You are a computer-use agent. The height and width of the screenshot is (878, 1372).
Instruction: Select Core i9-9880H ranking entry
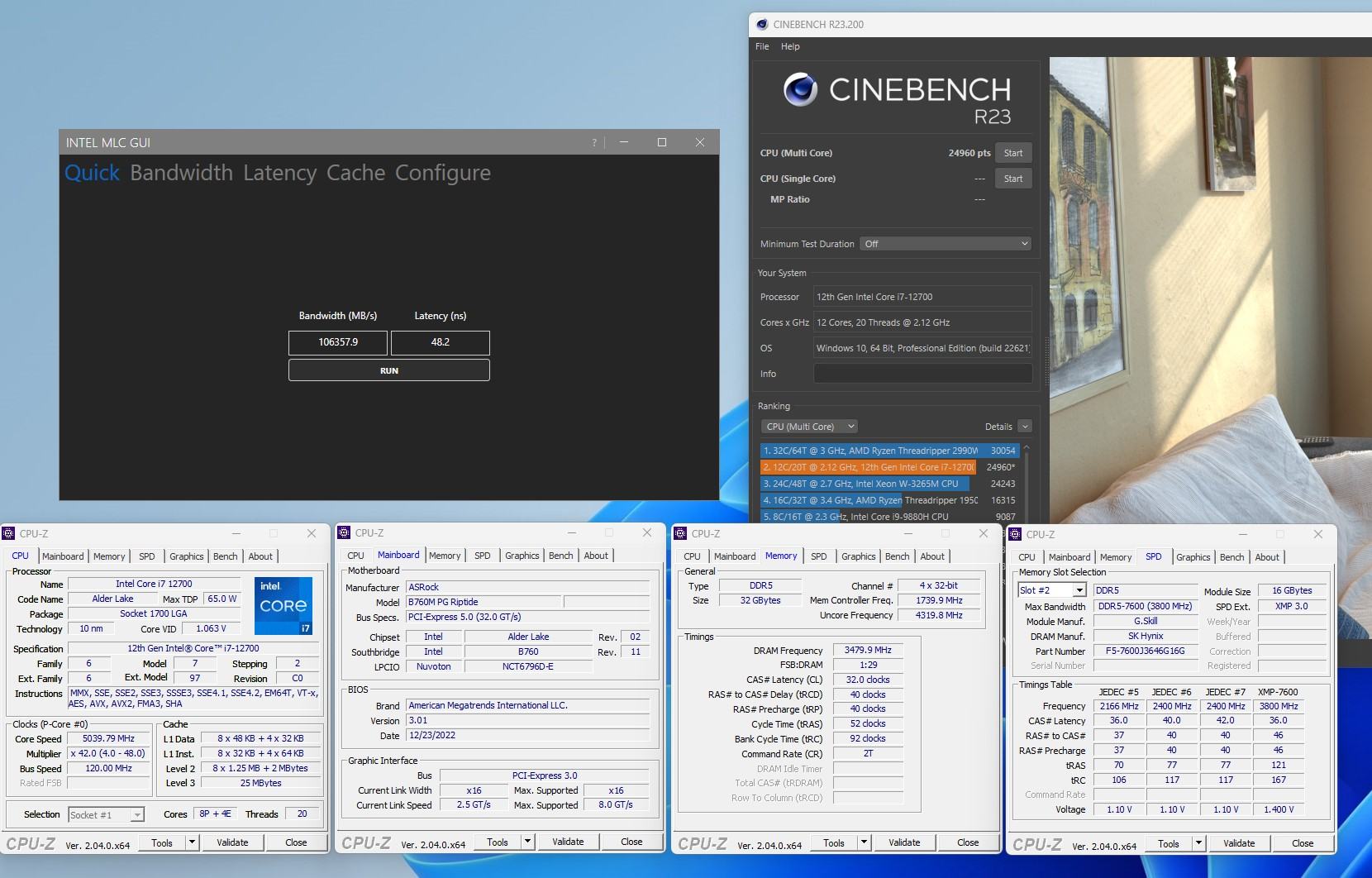888,517
